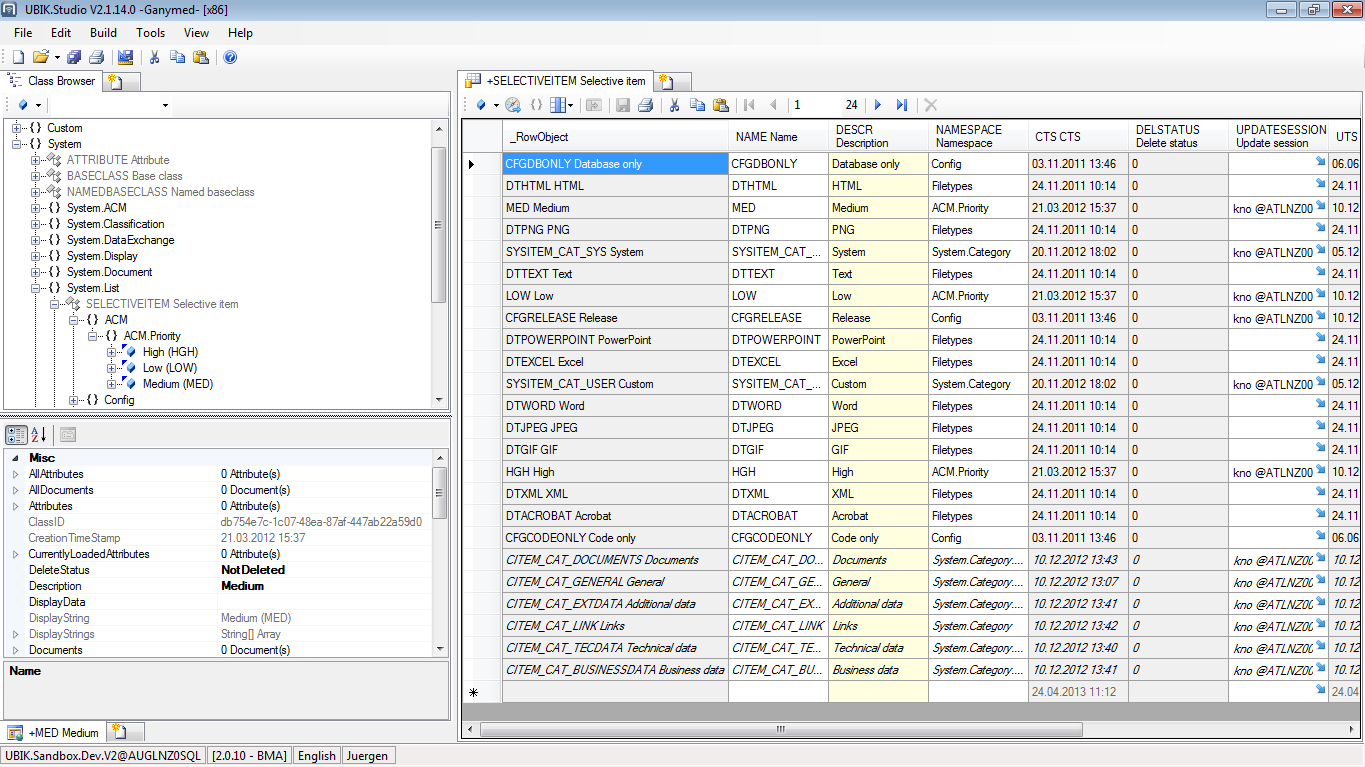Click the cut scissors icon in the grid toolbar
The height and width of the screenshot is (767, 1365).
click(x=674, y=105)
